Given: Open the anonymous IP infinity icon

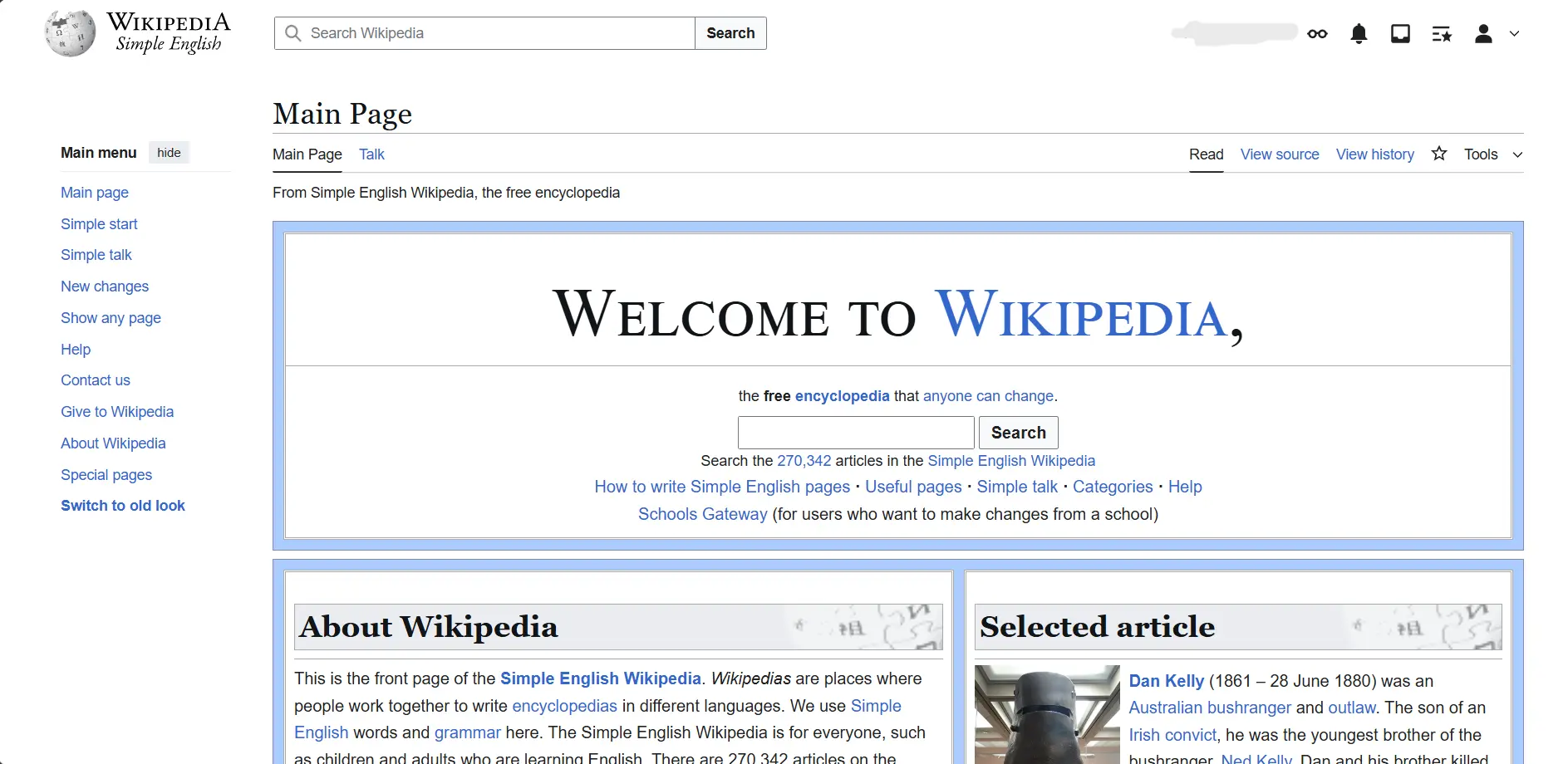Looking at the screenshot, I should pos(1317,34).
